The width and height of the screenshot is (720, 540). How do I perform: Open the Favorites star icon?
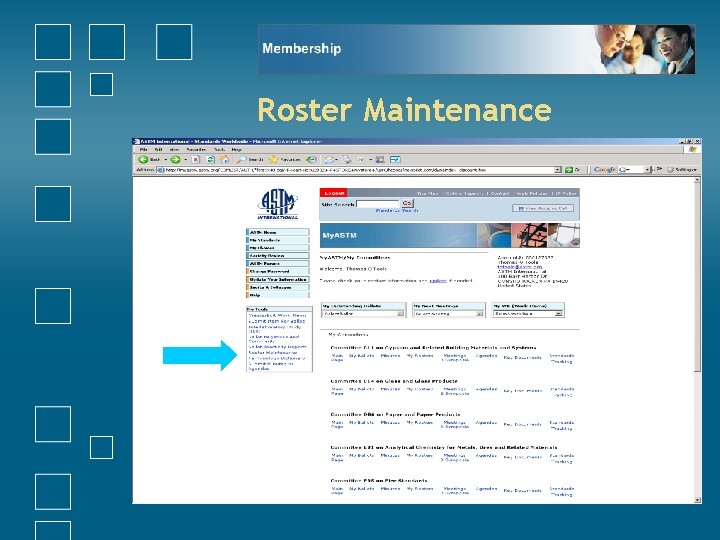coord(273,159)
